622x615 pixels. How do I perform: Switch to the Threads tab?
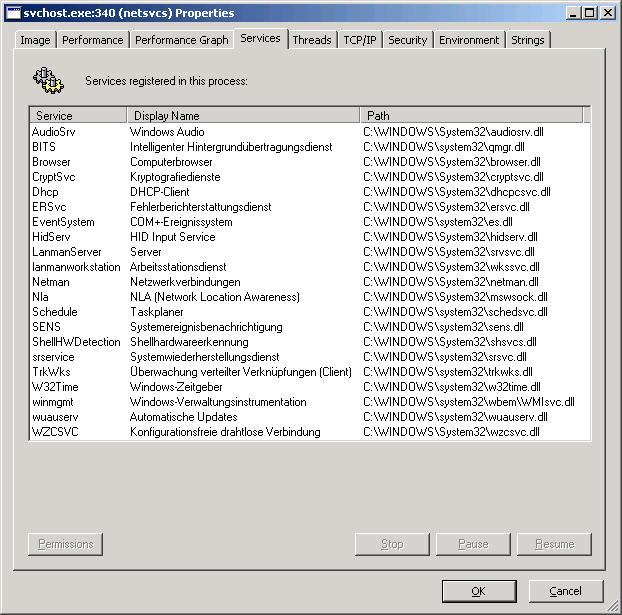312,40
